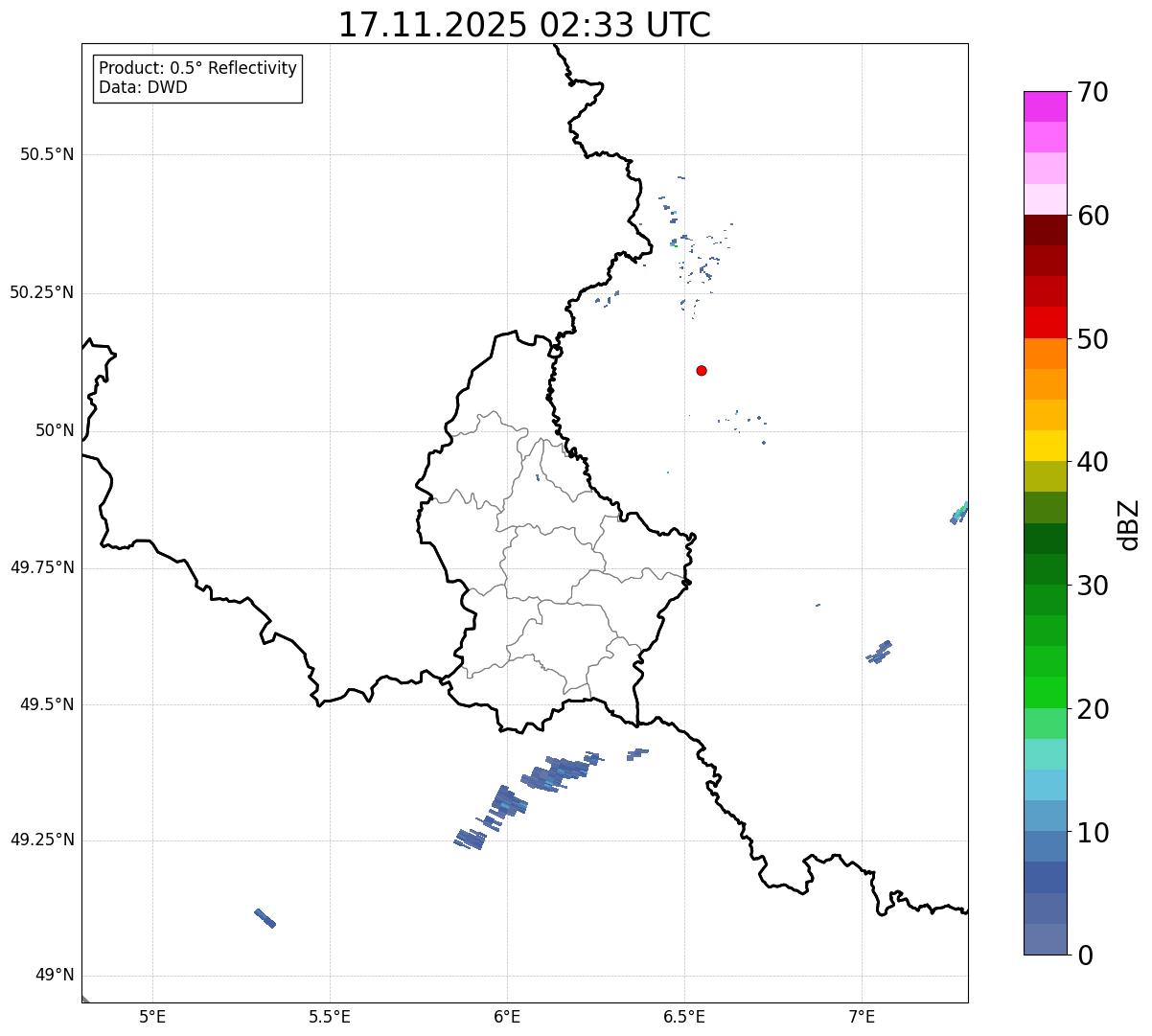
Task: Click the colorbar tick label '10'
Action: click(x=1093, y=834)
